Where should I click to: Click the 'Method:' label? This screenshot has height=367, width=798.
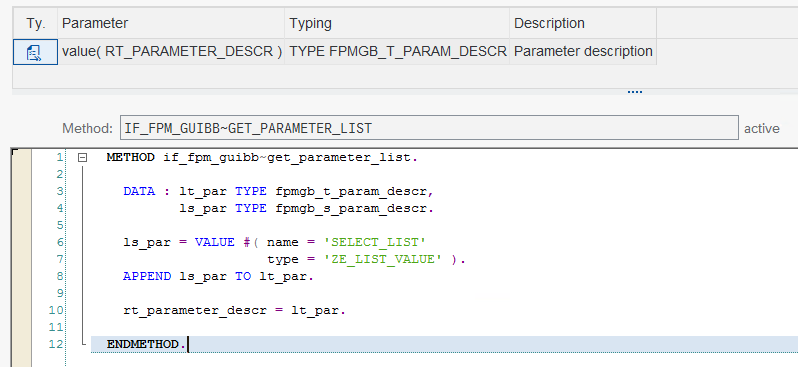point(88,128)
